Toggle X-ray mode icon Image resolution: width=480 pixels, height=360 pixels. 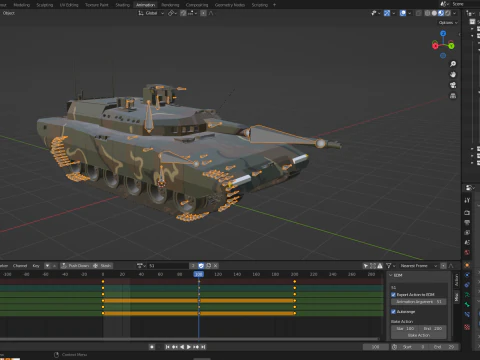tap(418, 13)
